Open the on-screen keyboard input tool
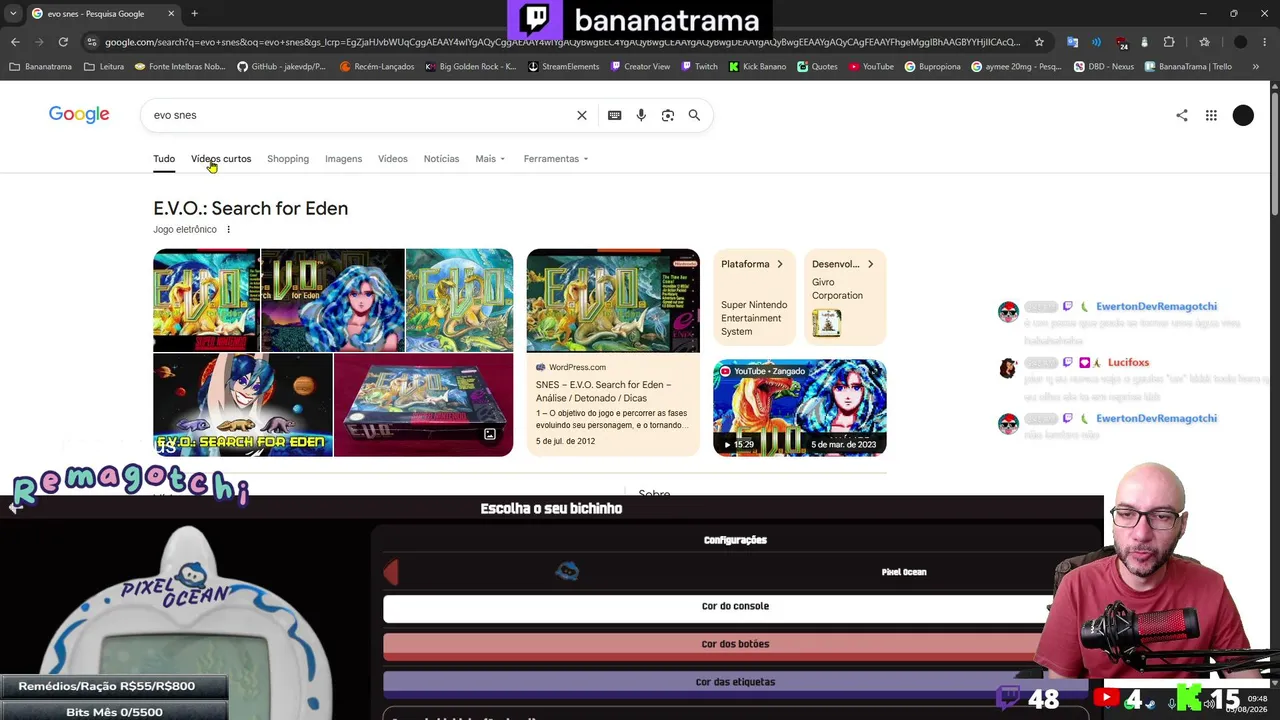This screenshot has height=720, width=1280. (615, 115)
